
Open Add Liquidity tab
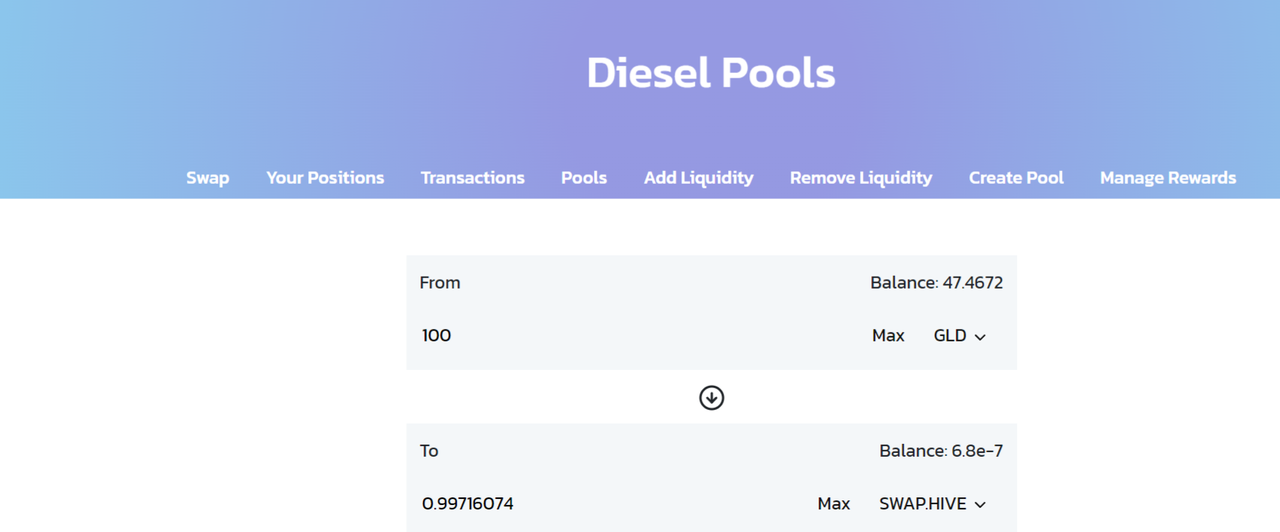pos(699,178)
